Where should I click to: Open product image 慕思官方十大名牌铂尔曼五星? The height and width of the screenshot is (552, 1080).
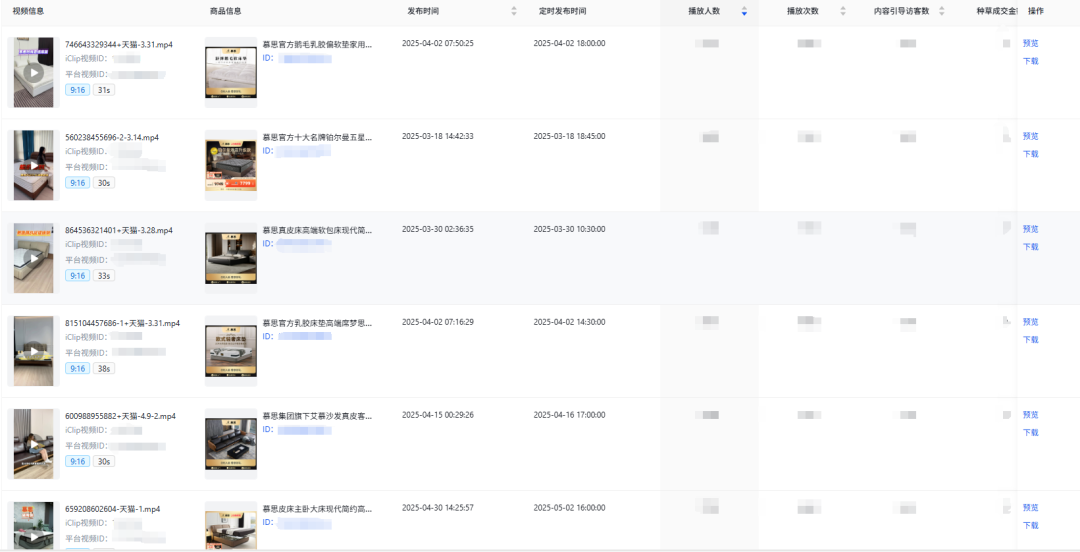tap(231, 165)
